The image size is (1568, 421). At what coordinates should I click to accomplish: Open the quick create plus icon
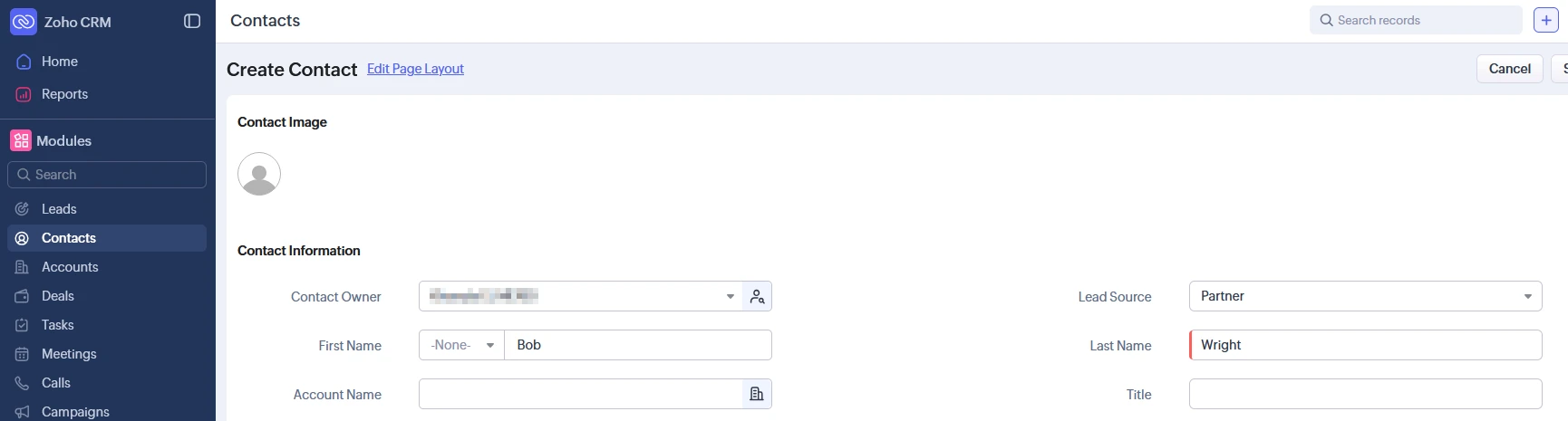1546,20
